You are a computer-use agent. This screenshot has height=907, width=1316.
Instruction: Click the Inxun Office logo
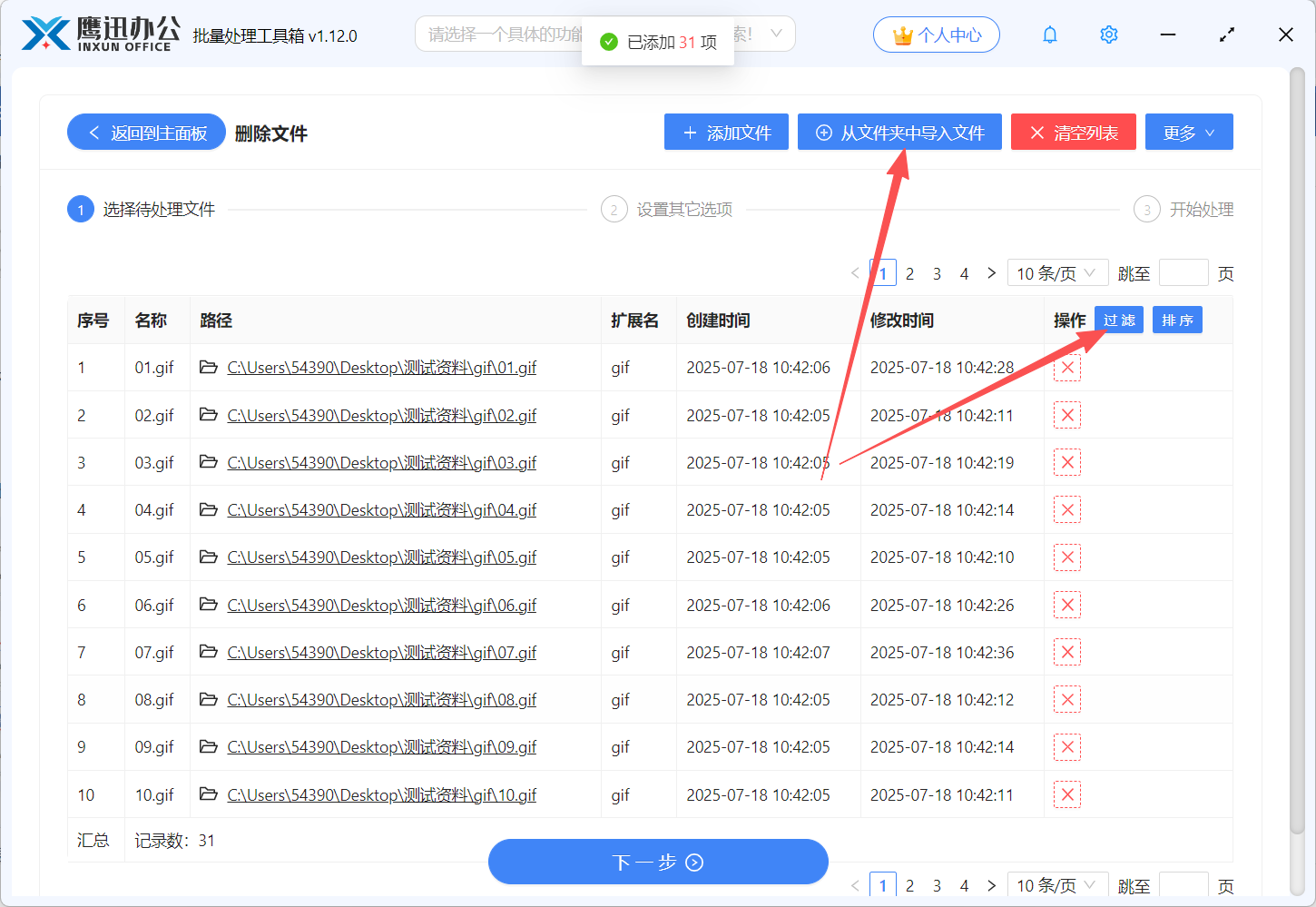[x=100, y=35]
